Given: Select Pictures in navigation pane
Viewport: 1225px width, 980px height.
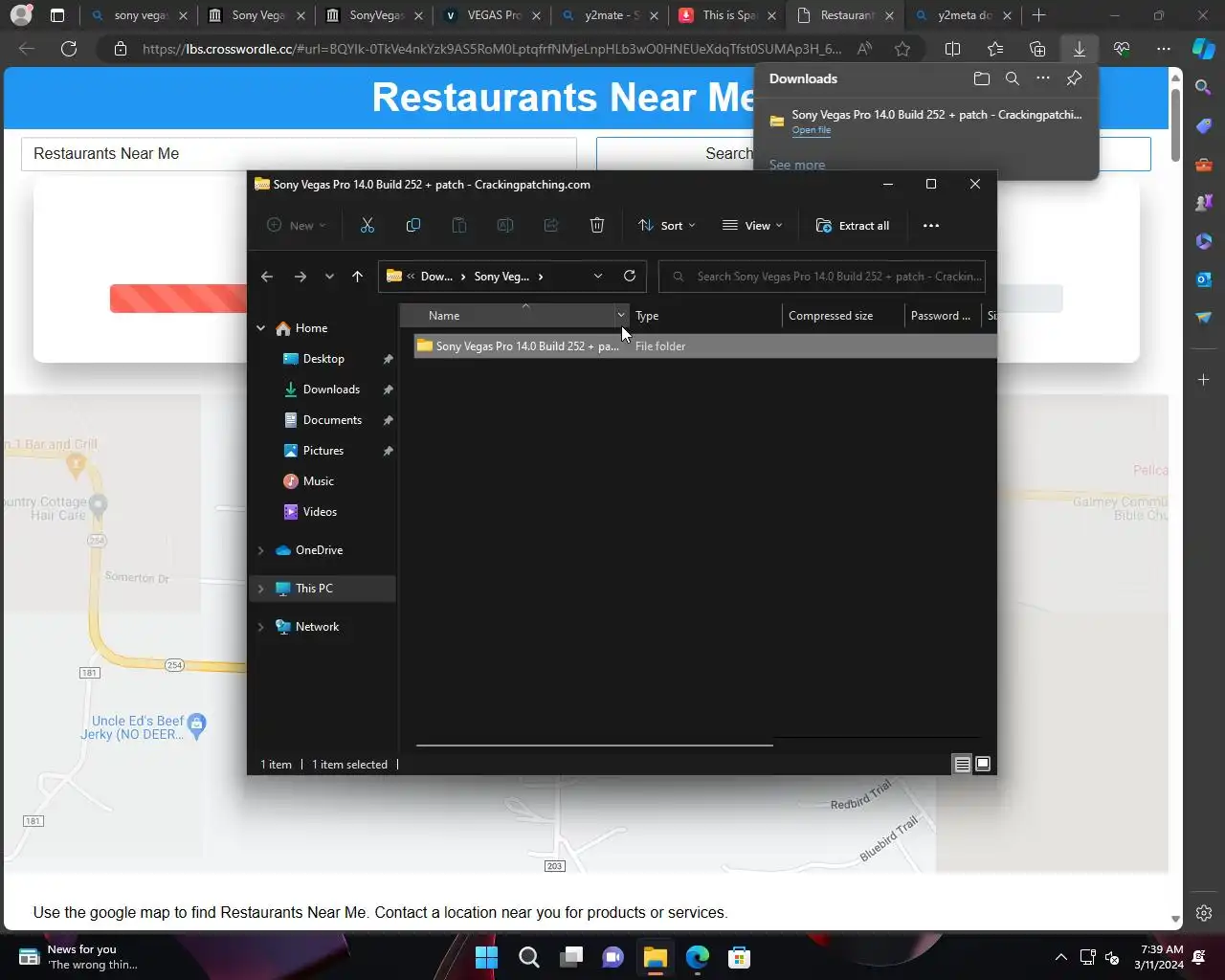Looking at the screenshot, I should (323, 451).
